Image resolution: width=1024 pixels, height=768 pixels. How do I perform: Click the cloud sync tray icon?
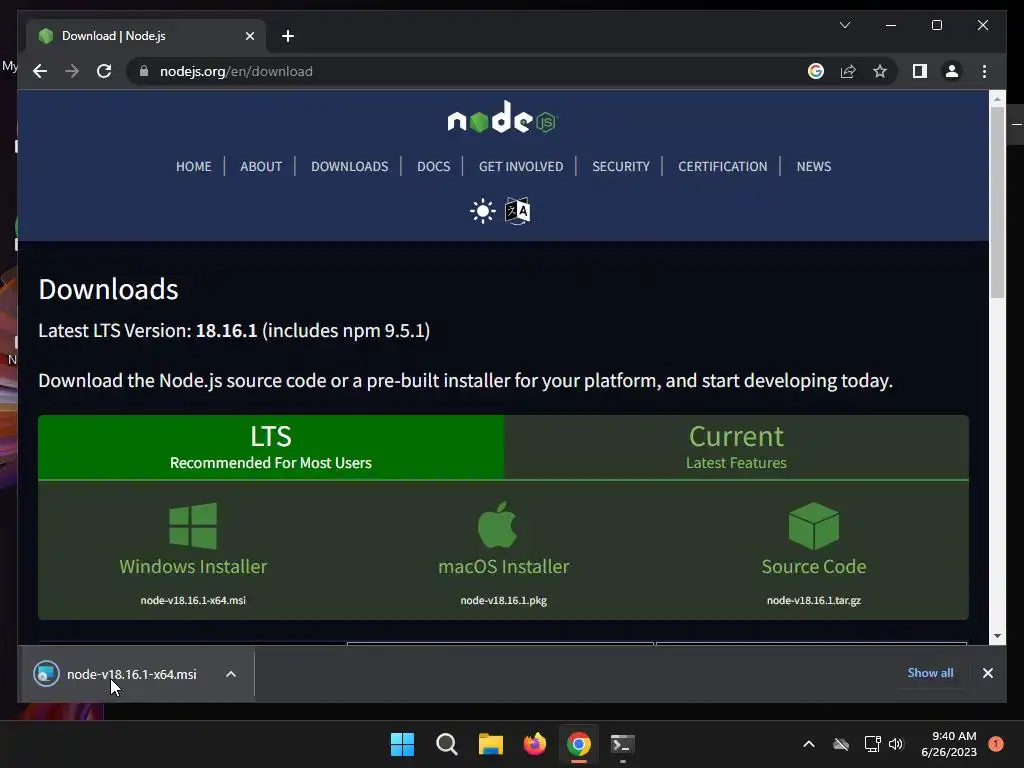click(841, 744)
